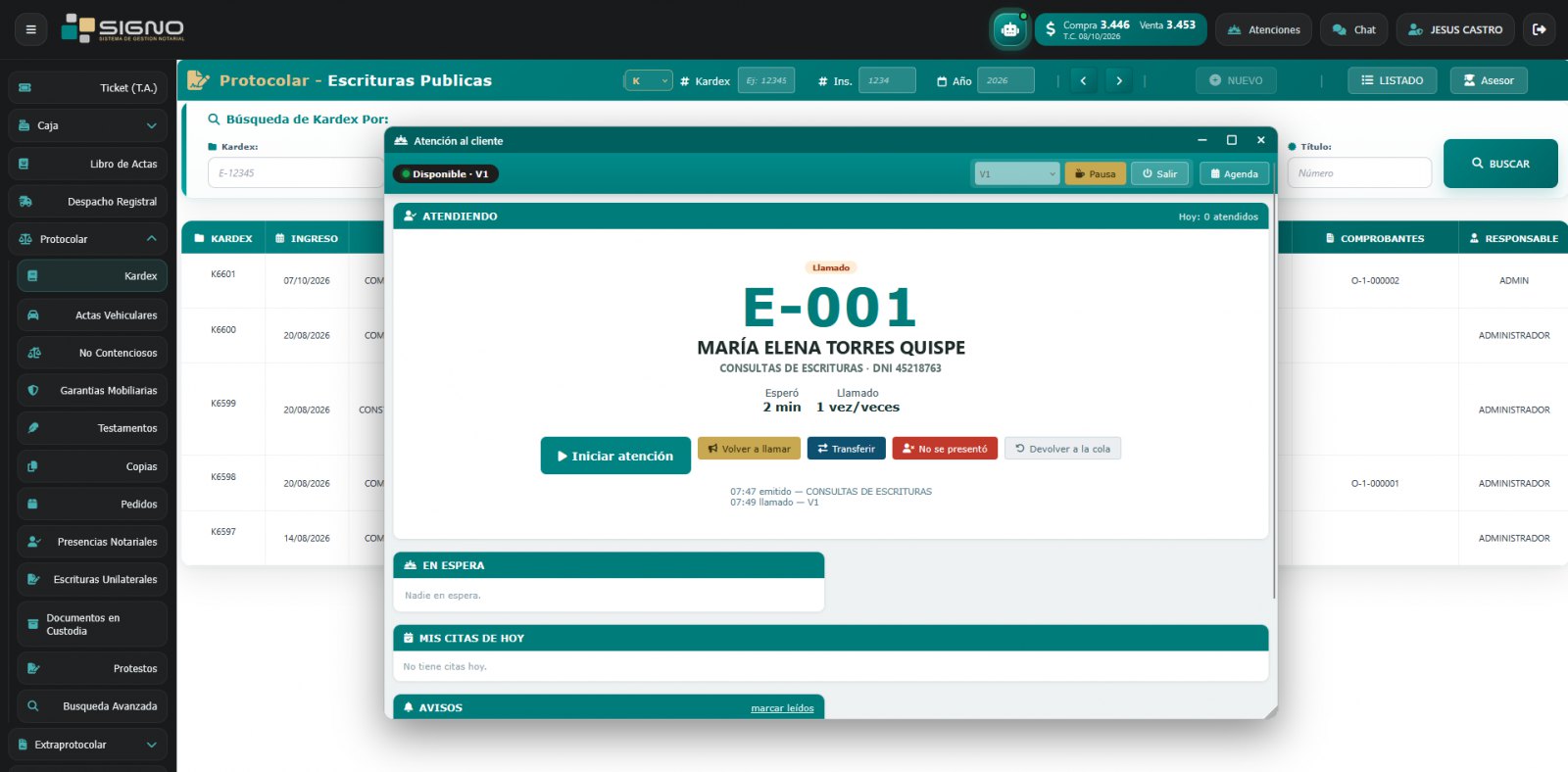Open Presencias Notariales in sidebar
The height and width of the screenshot is (772, 1568).
click(92, 542)
